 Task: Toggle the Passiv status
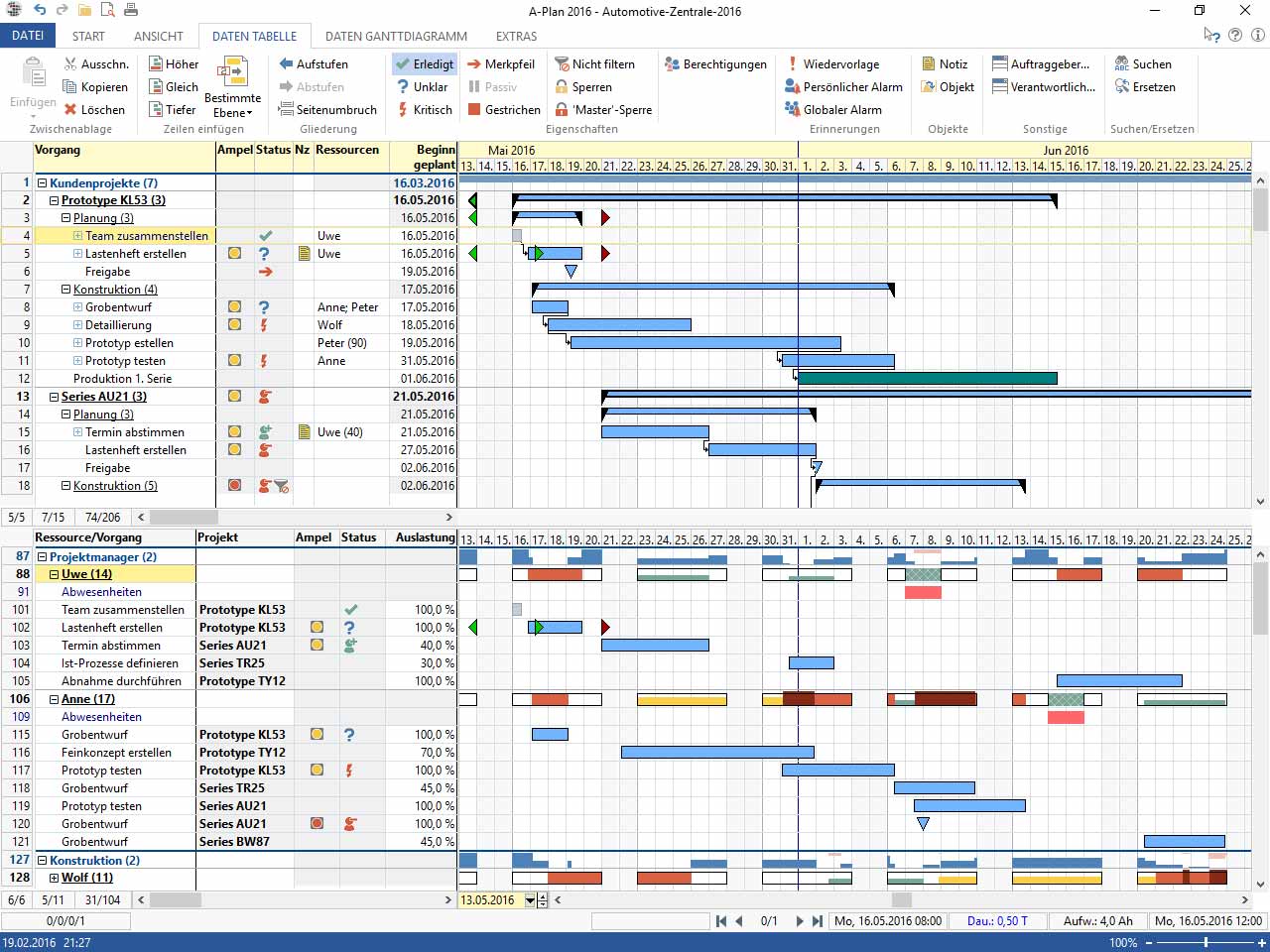[499, 86]
